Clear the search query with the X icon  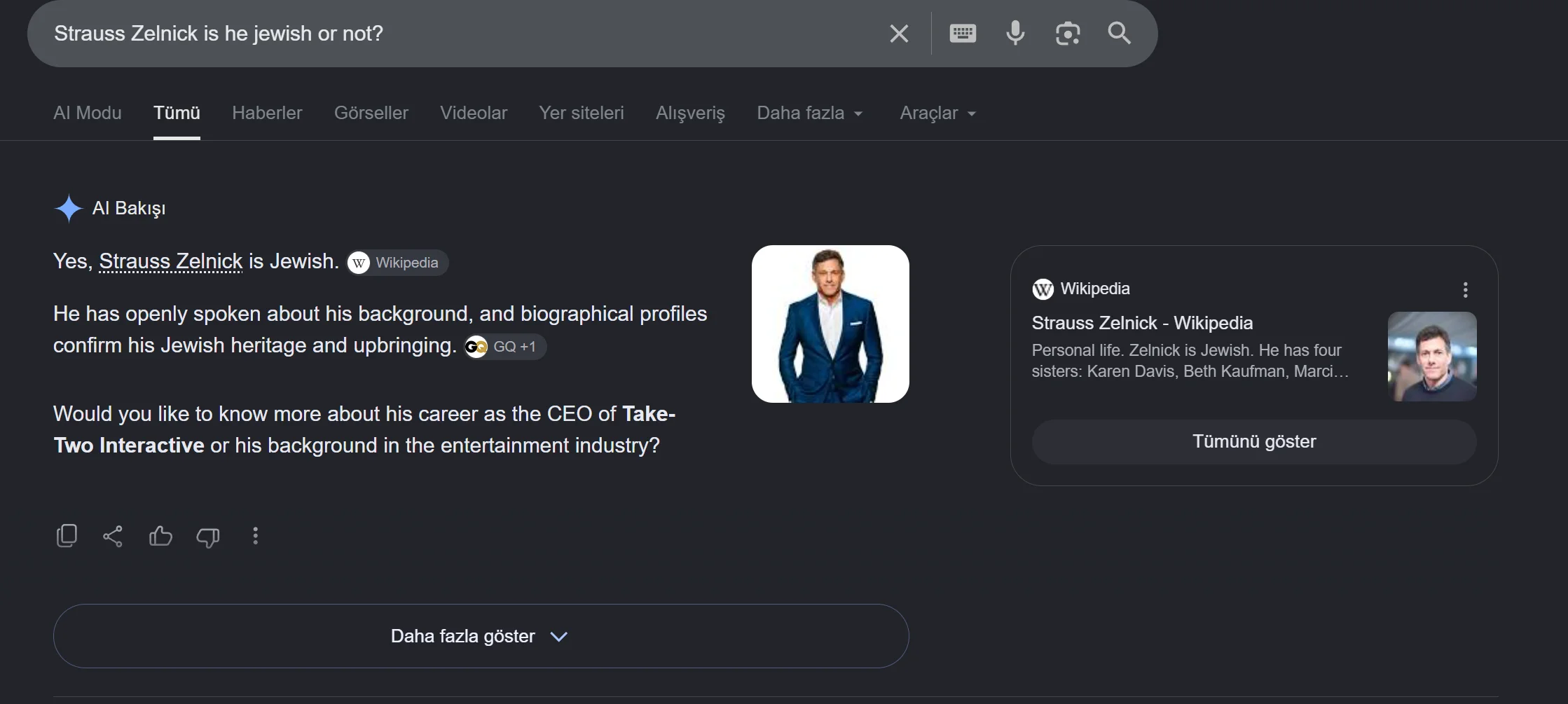click(x=899, y=34)
